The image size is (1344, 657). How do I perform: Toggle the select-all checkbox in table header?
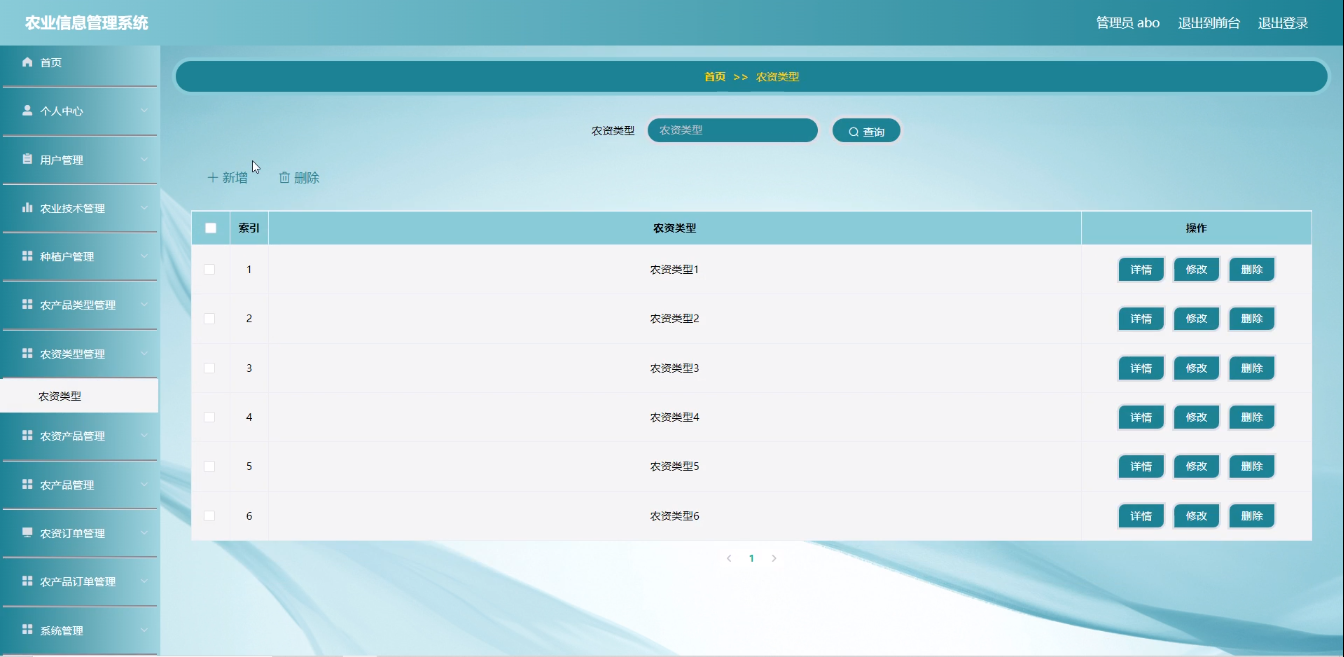(x=210, y=228)
